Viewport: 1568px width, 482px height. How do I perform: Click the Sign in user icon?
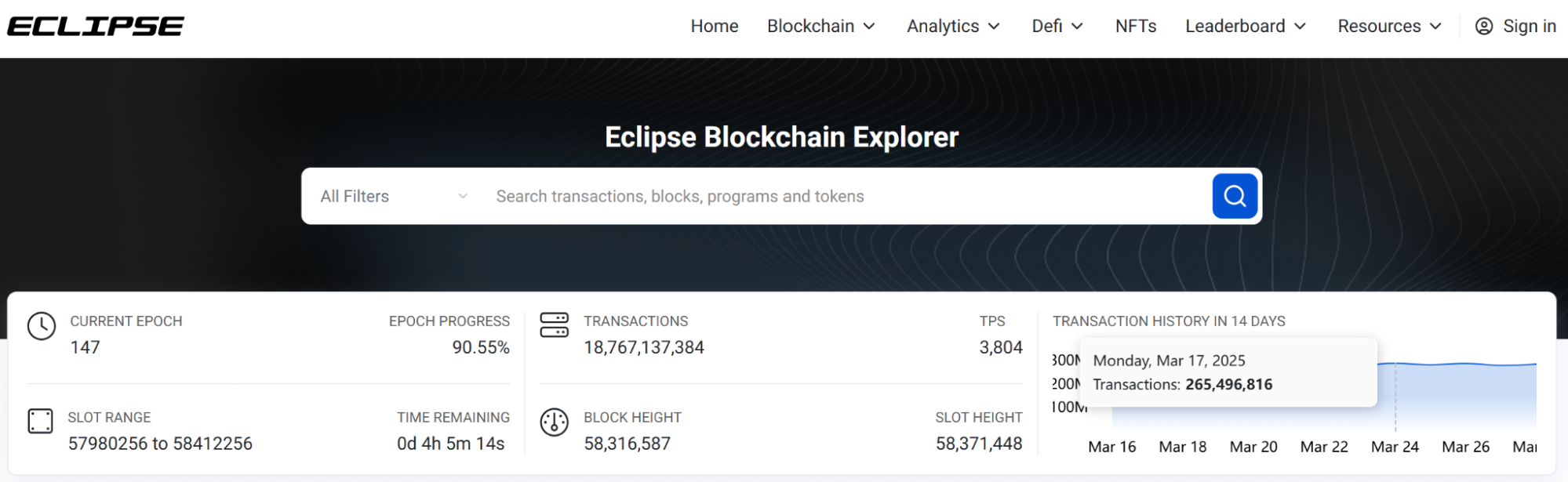click(1483, 27)
